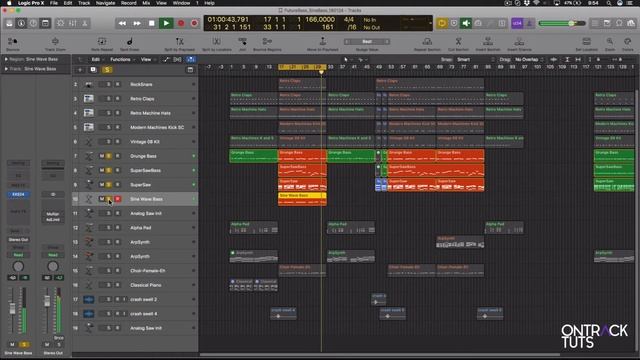The width and height of the screenshot is (640, 360).
Task: Click the Add Track plus button
Action: click(x=80, y=70)
